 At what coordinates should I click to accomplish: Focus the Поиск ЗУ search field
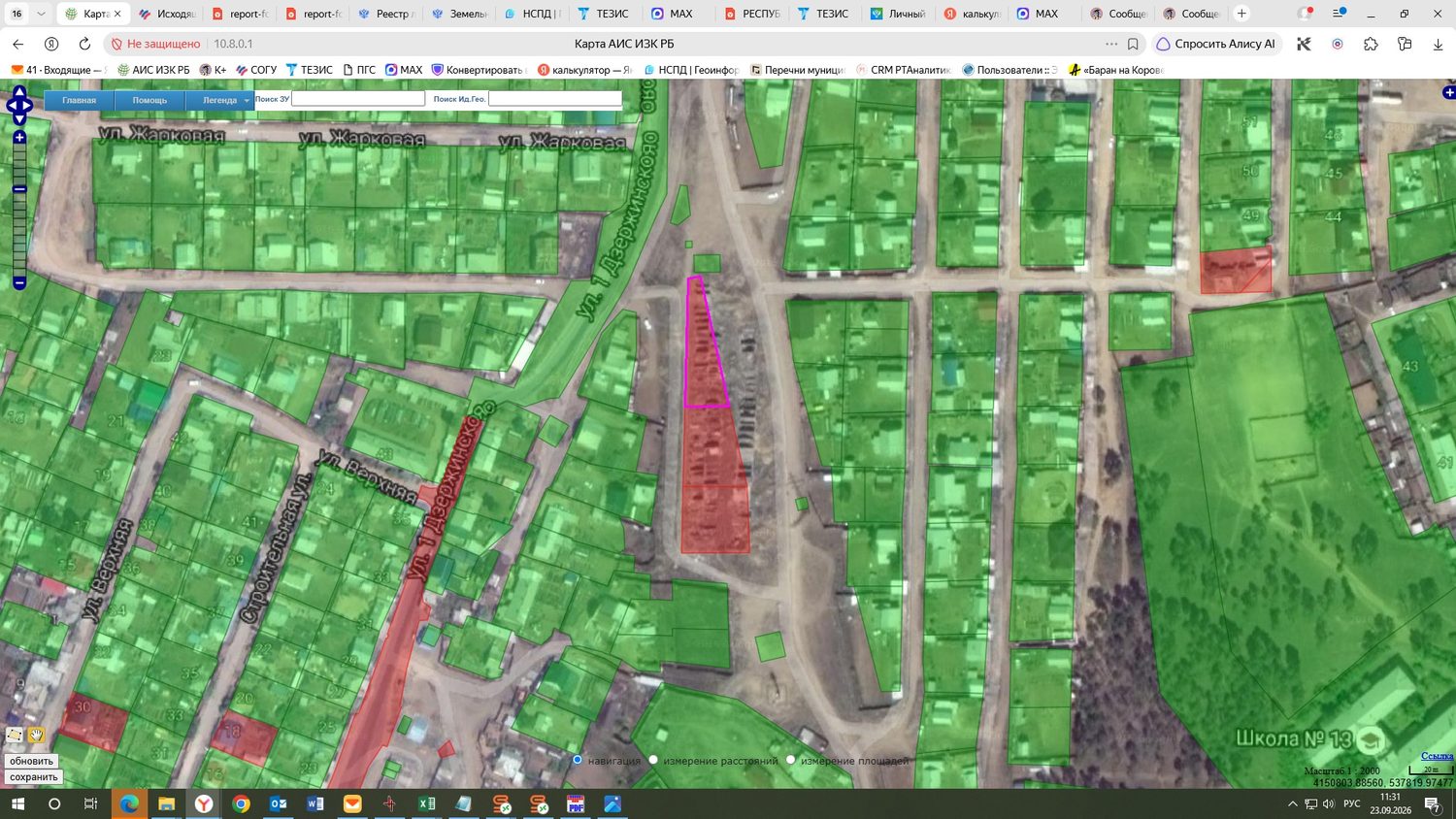tap(358, 99)
